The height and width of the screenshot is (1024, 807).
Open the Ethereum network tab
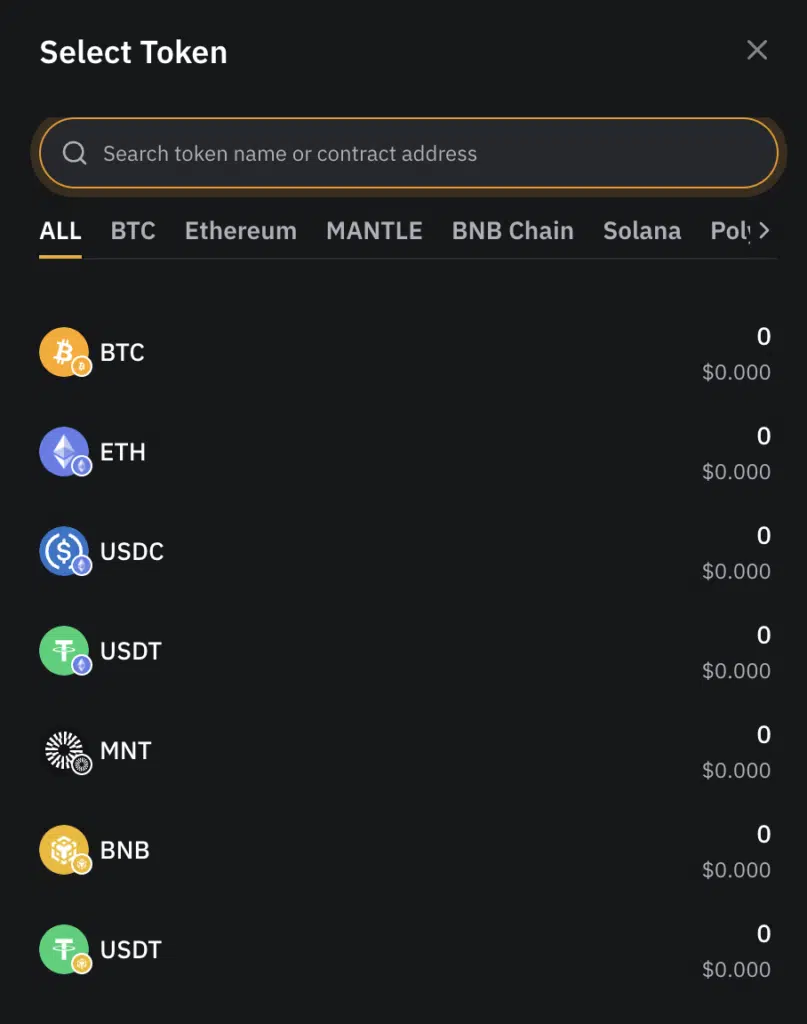click(x=241, y=231)
